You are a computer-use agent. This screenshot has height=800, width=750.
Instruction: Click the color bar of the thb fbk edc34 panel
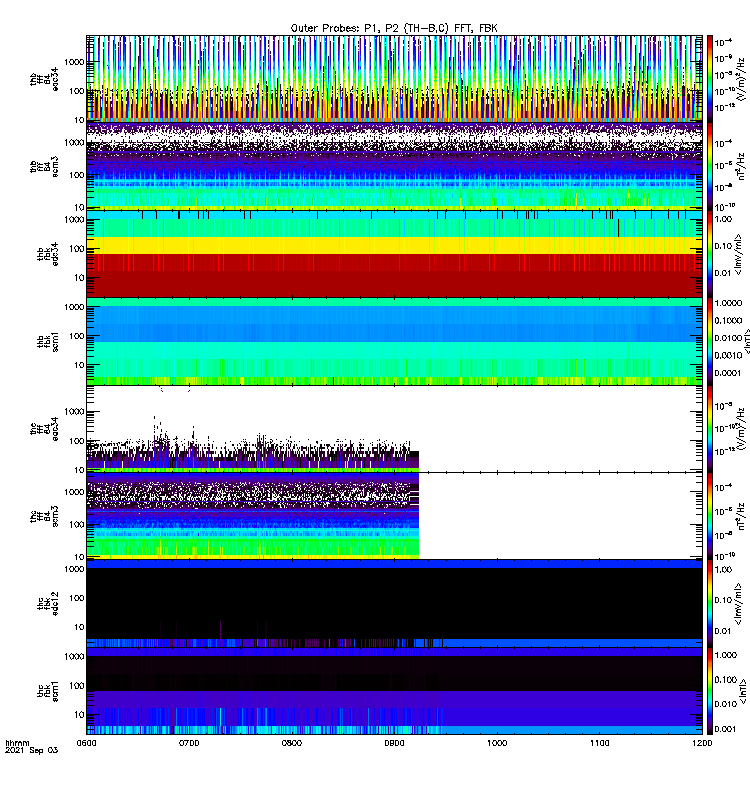pyautogui.click(x=709, y=254)
